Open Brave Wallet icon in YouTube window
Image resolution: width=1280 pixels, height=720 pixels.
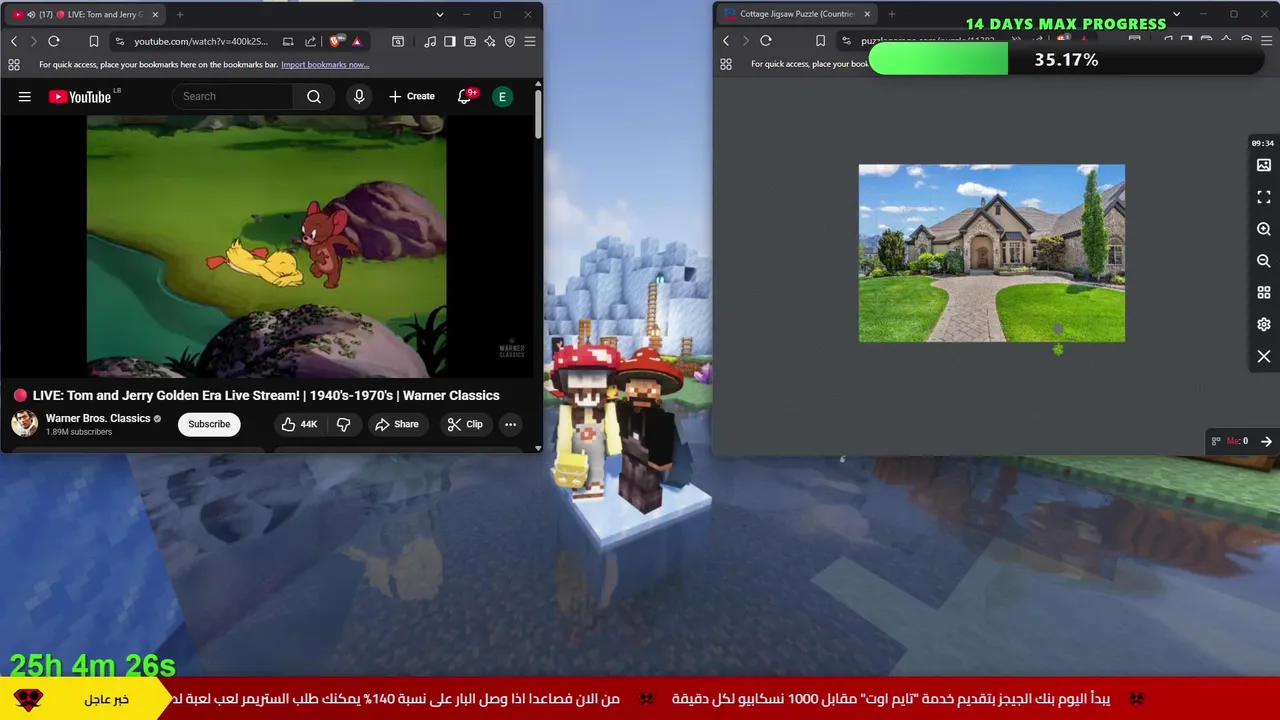click(470, 41)
